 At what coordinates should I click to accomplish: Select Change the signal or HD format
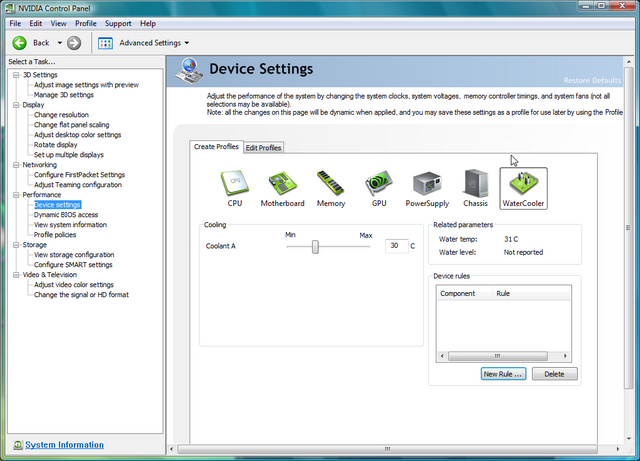coord(81,295)
